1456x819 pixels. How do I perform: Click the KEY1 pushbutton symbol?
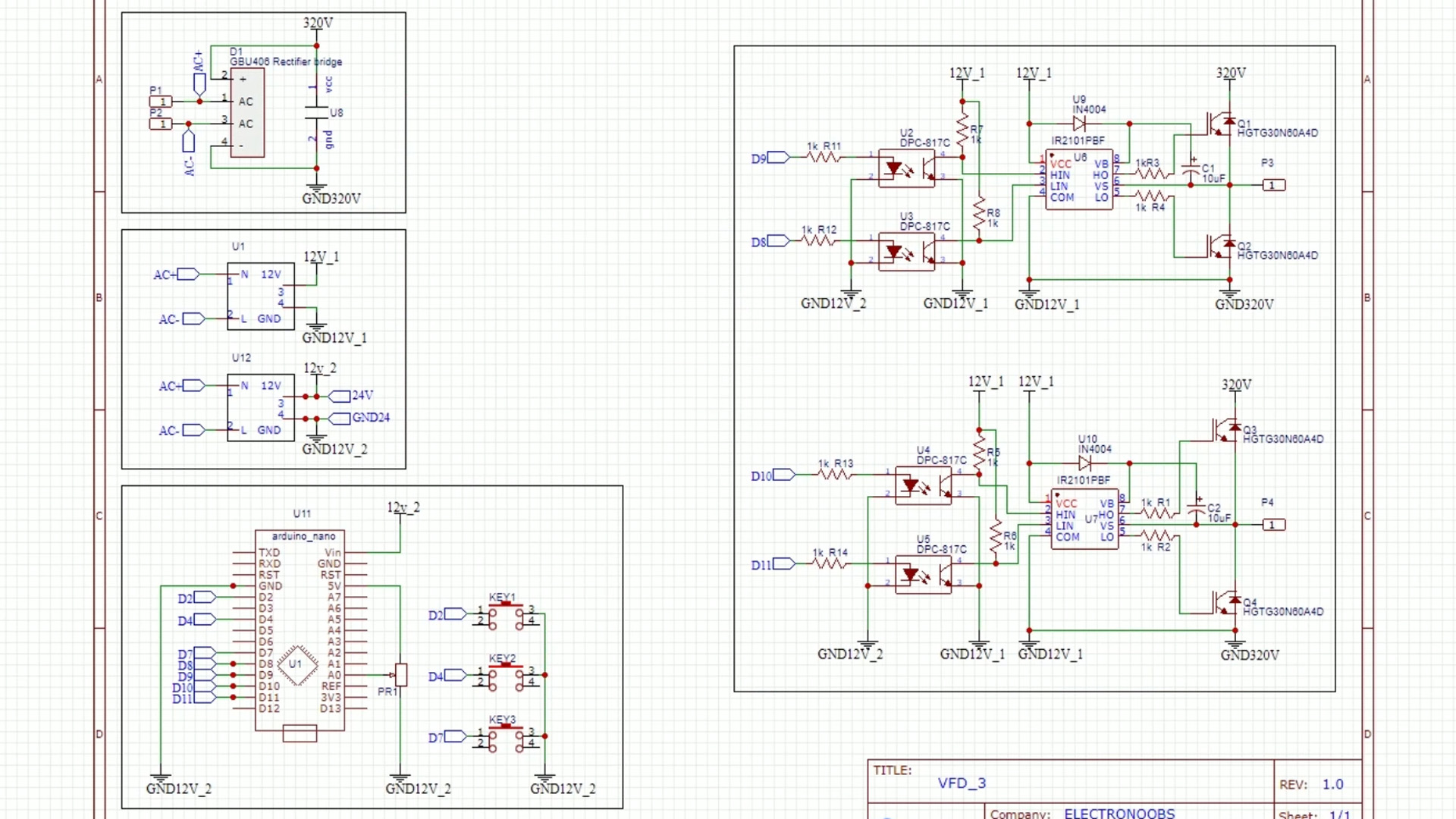point(507,614)
